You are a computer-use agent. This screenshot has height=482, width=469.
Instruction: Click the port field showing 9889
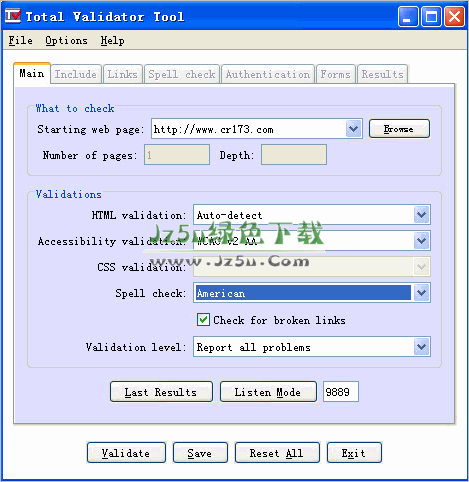coord(341,392)
